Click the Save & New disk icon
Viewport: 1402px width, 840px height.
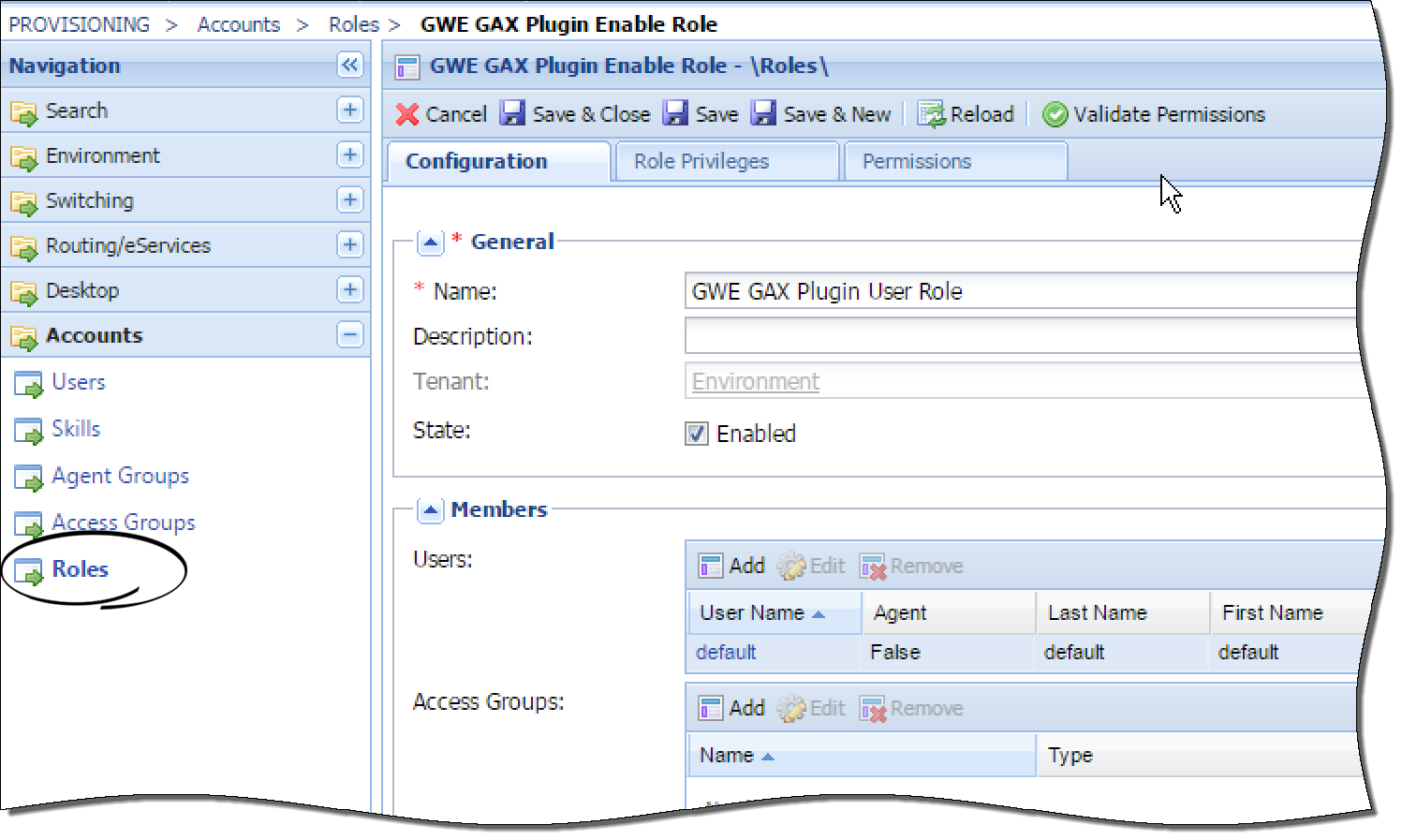coord(764,114)
